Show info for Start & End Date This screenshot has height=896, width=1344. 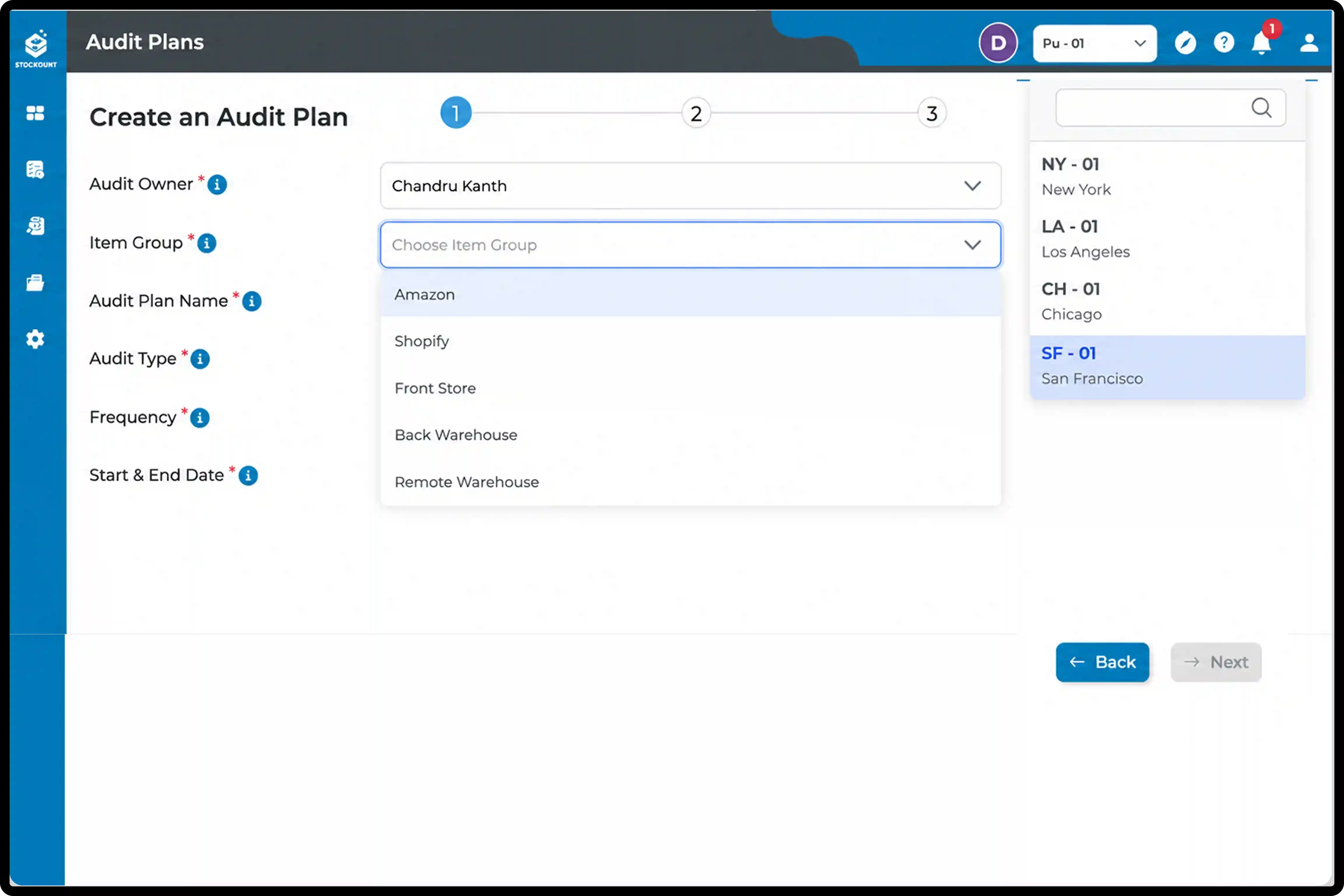click(x=248, y=476)
